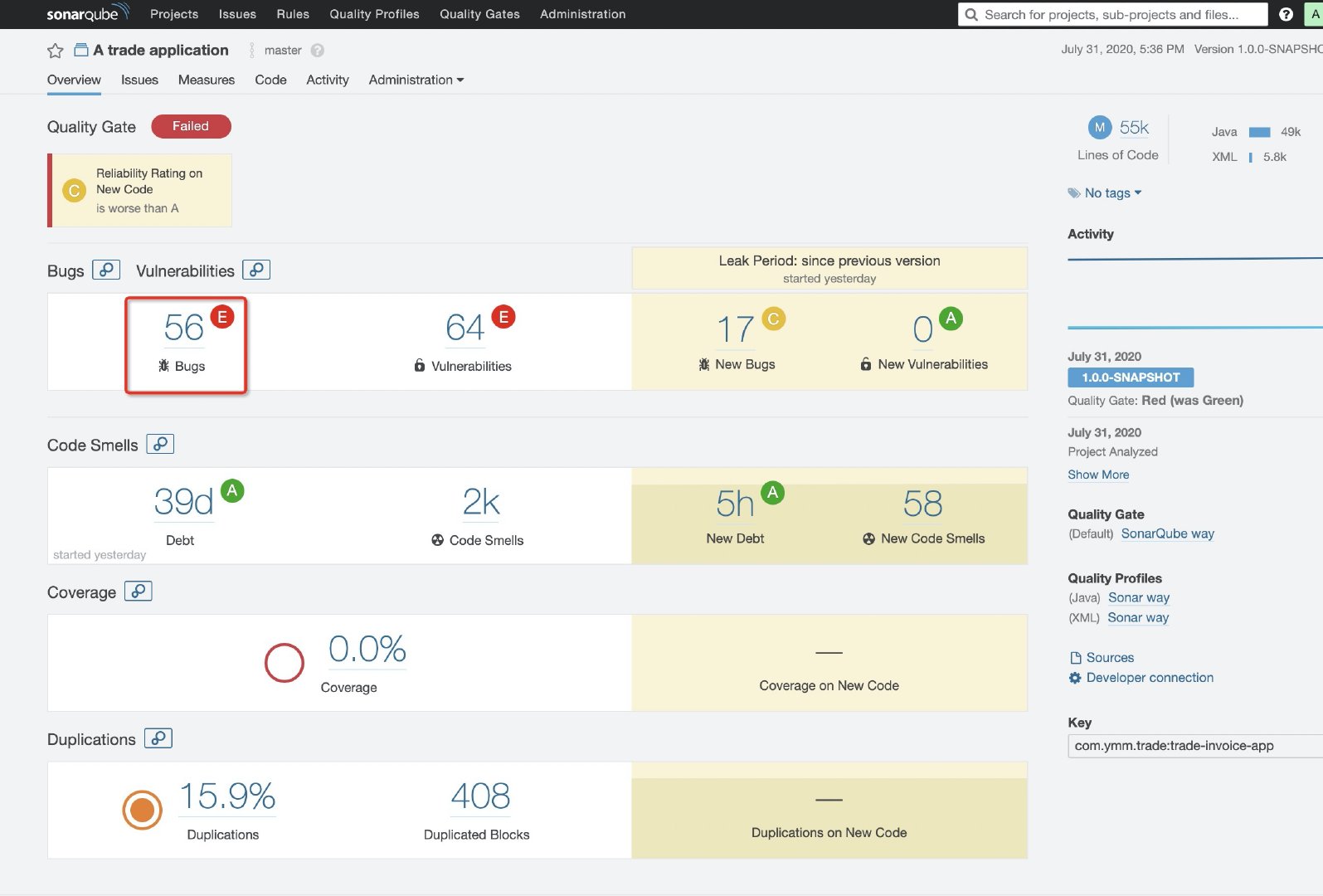This screenshot has height=896, width=1323.
Task: Click the red coverage donut chart
Action: point(285,663)
